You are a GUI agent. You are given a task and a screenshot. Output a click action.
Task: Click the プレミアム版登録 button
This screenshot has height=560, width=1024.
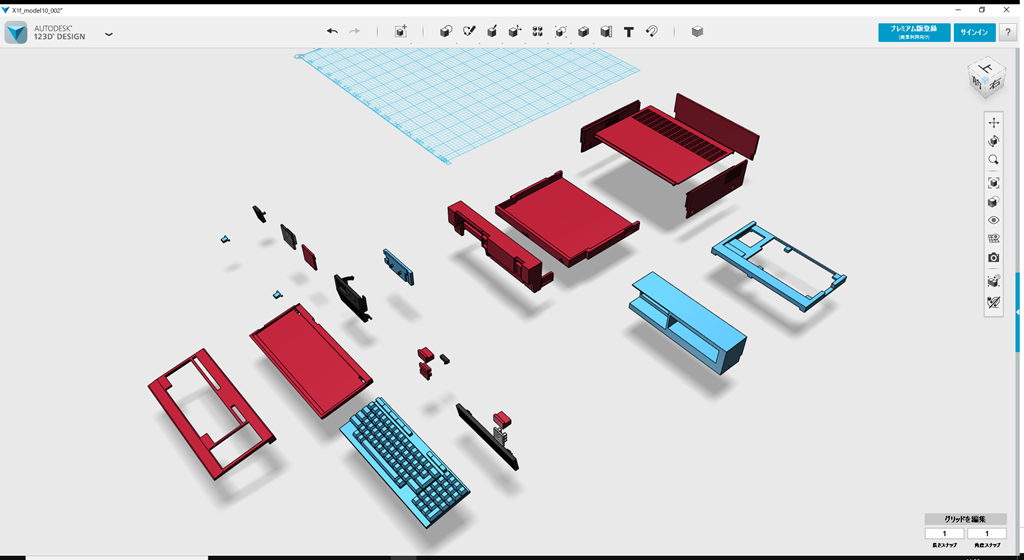click(x=914, y=33)
